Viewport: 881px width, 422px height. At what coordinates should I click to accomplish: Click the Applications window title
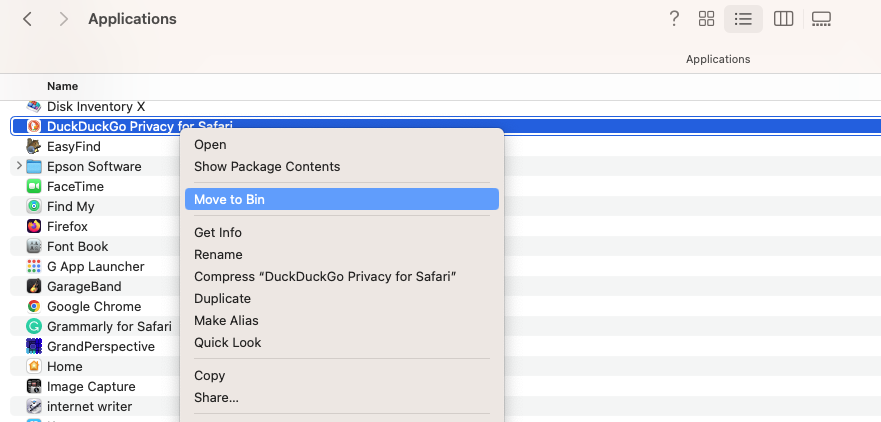pos(132,19)
